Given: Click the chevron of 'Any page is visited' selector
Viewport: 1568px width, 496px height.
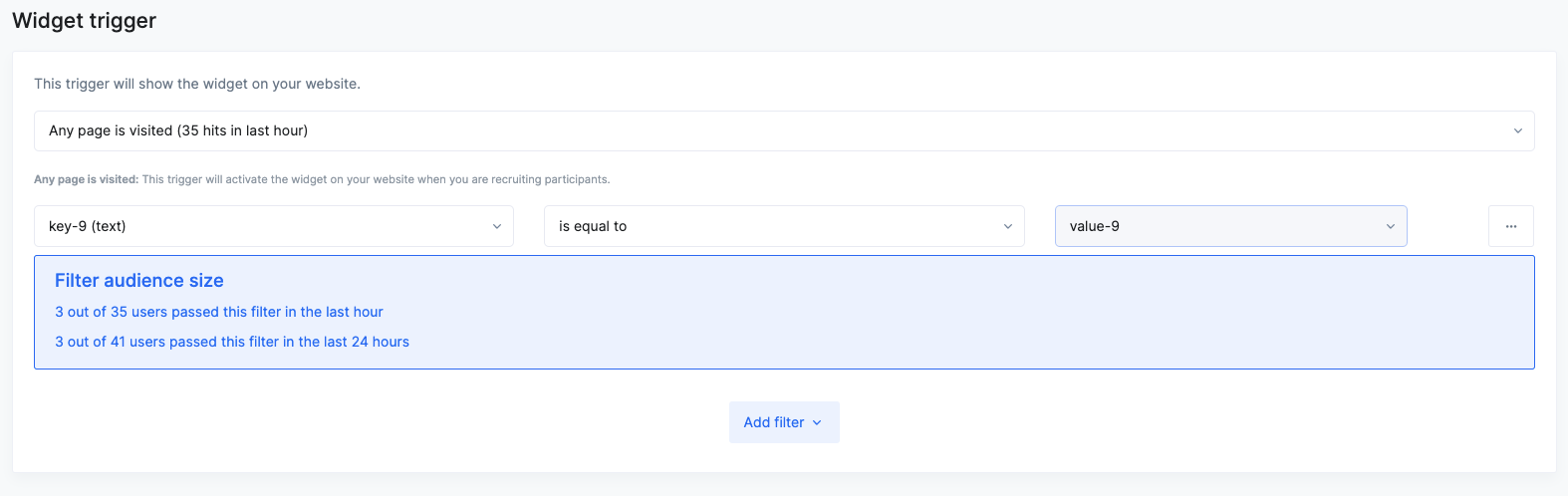Looking at the screenshot, I should (x=1518, y=130).
